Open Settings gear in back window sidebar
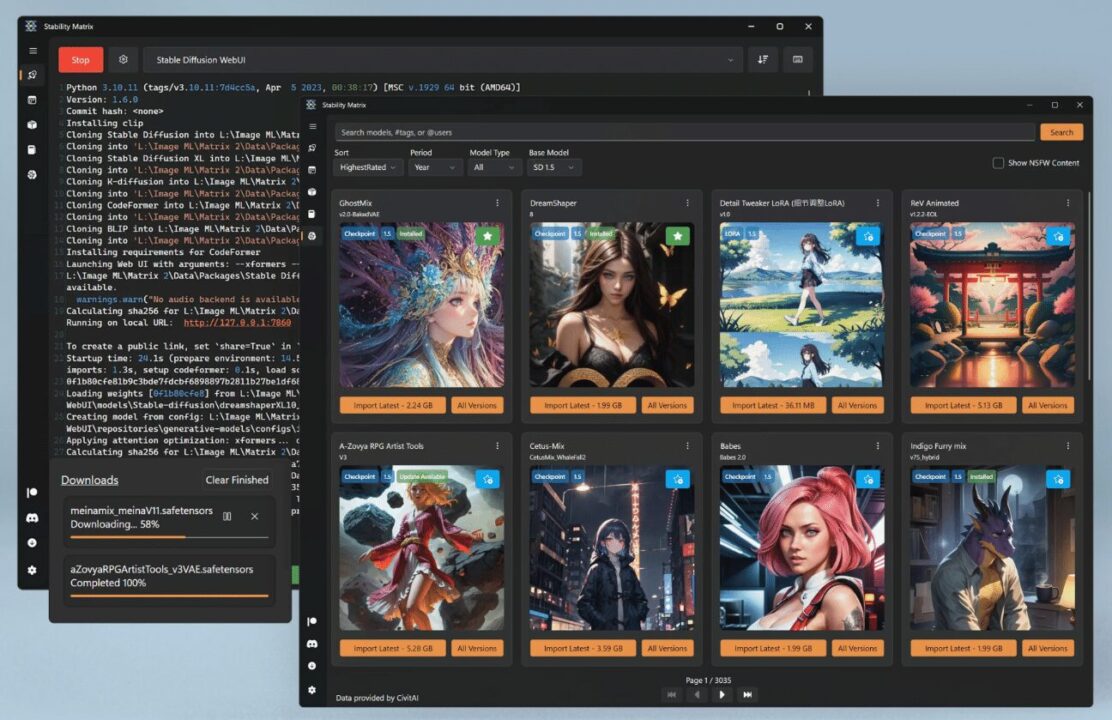Image resolution: width=1112 pixels, height=720 pixels. pos(32,570)
